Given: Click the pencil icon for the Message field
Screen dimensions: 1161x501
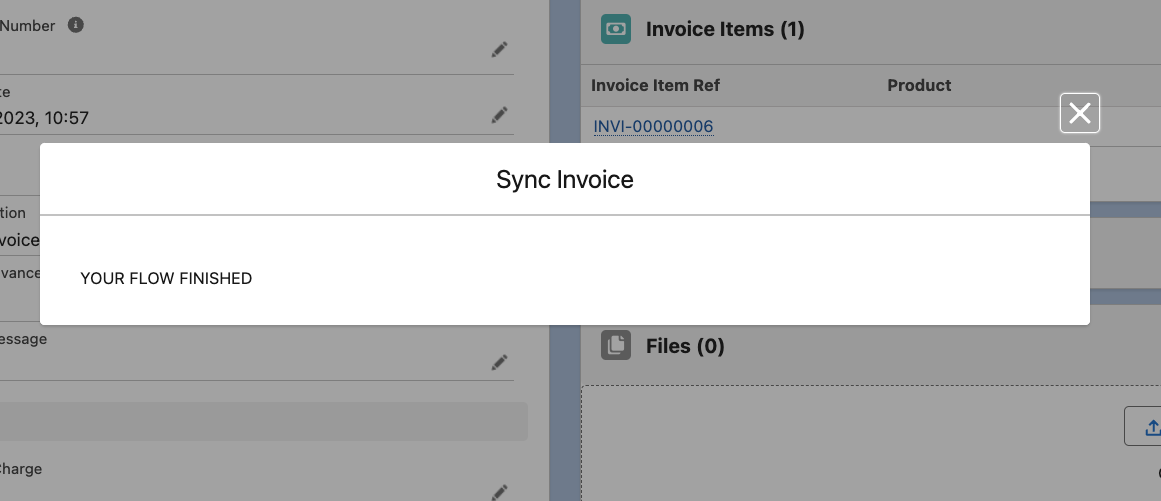Looking at the screenshot, I should [499, 362].
